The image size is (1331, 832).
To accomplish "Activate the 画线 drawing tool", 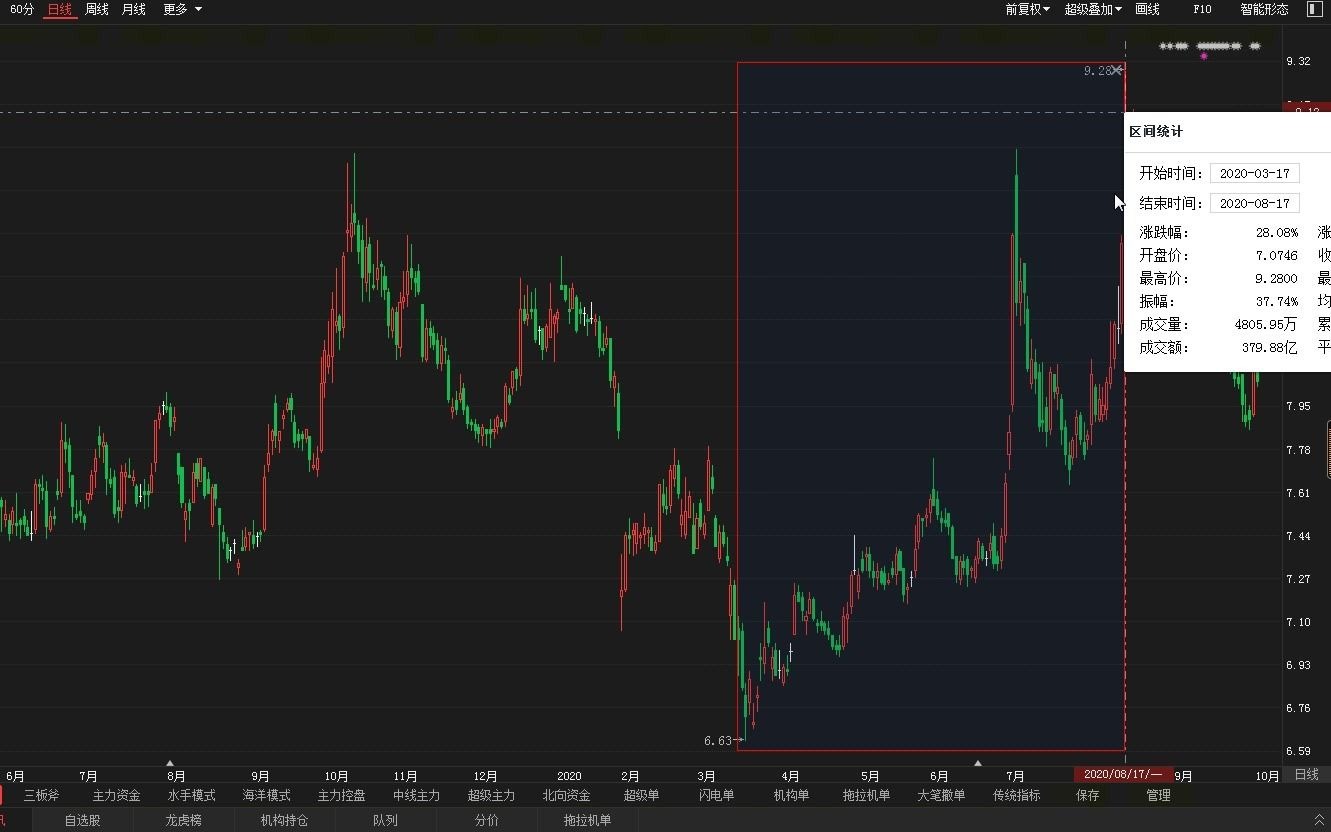I will coord(1147,9).
